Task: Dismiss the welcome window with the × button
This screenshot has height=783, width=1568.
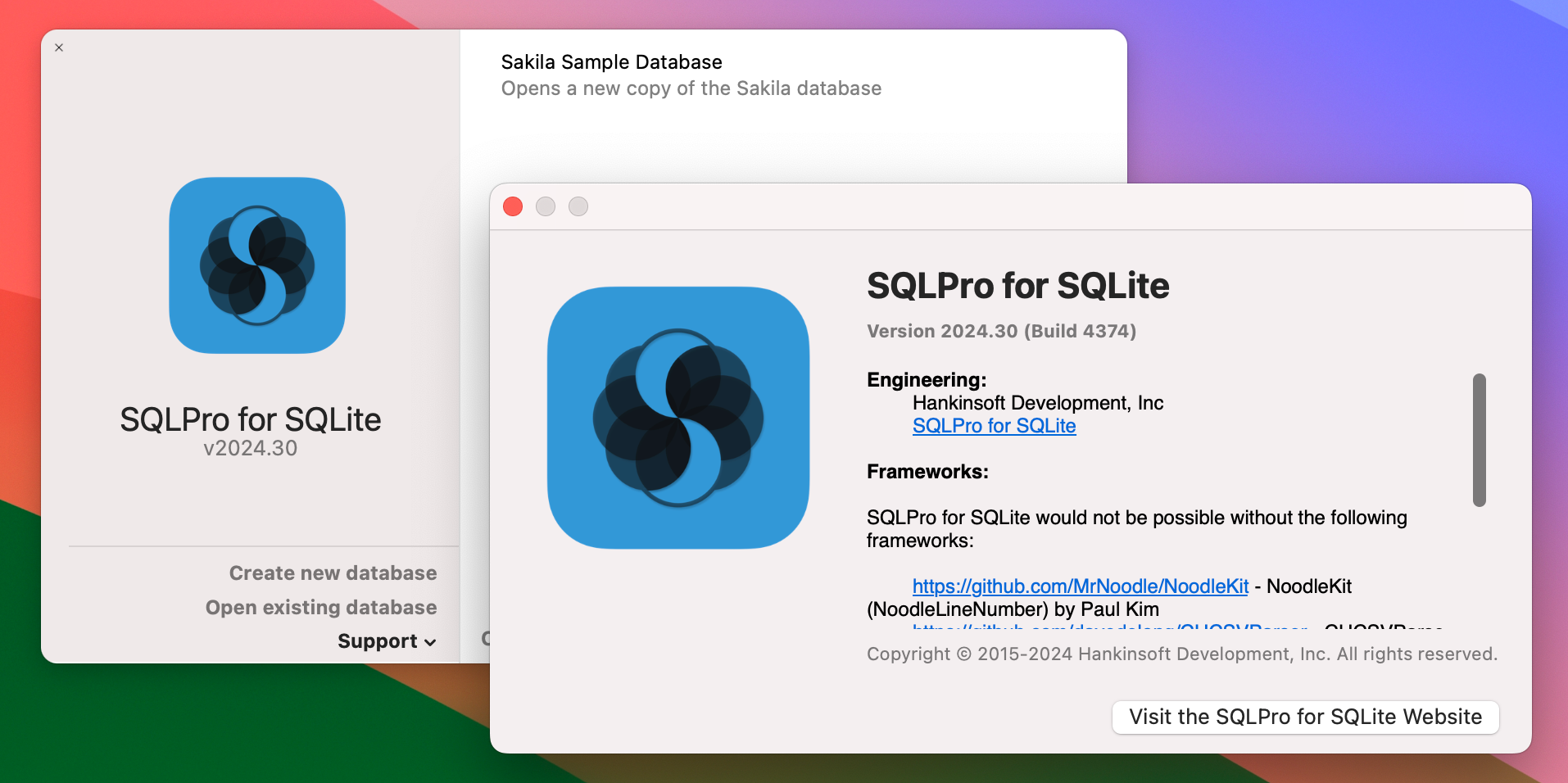Action: [58, 48]
